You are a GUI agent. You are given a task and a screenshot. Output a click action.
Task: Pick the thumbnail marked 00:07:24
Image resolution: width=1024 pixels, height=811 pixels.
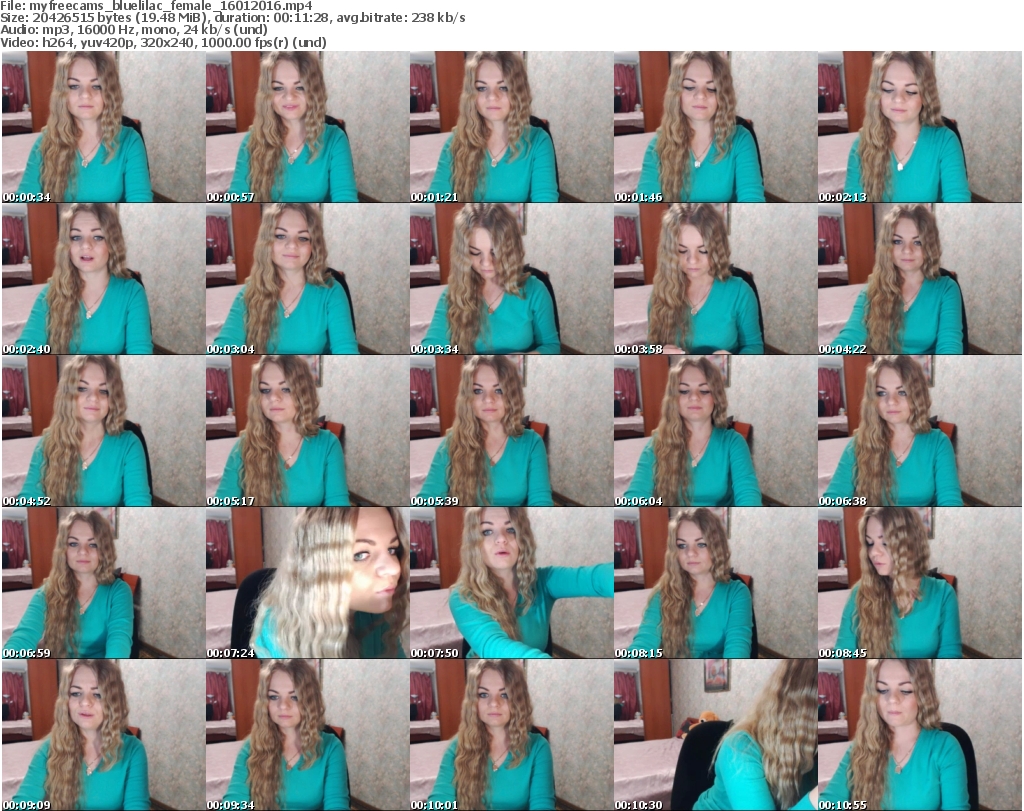coord(308,583)
